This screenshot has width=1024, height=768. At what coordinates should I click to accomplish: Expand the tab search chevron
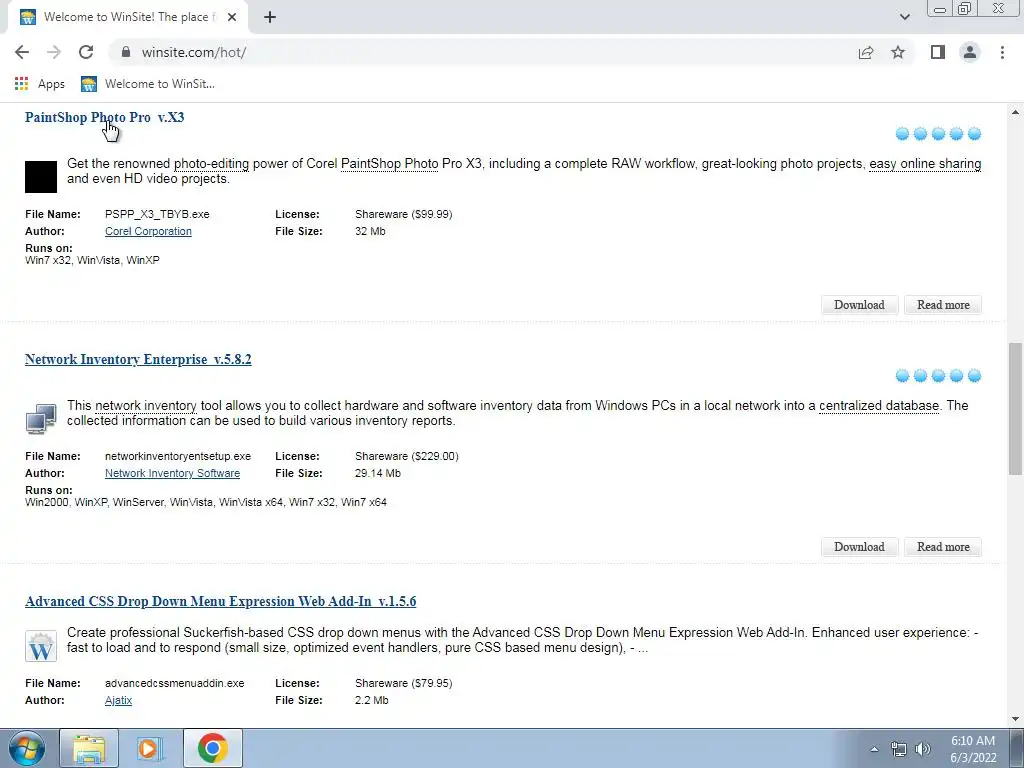pyautogui.click(x=904, y=17)
